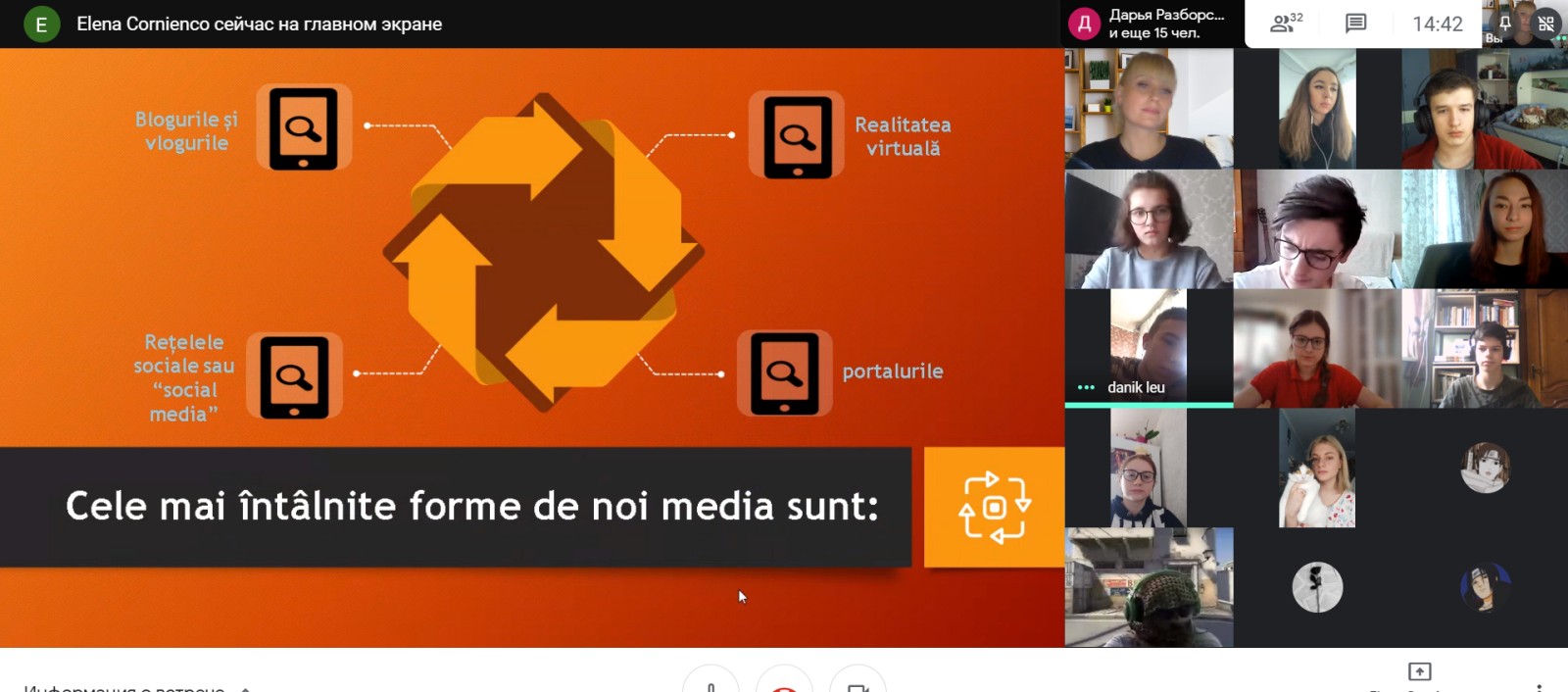Toggle the microphone on or off

click(710, 681)
